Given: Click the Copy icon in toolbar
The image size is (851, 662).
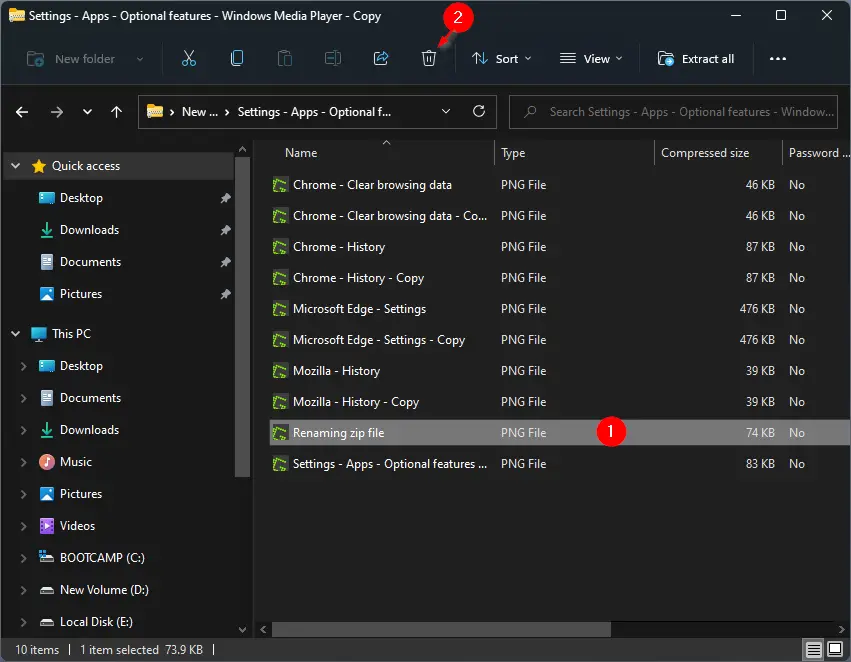Looking at the screenshot, I should [237, 59].
